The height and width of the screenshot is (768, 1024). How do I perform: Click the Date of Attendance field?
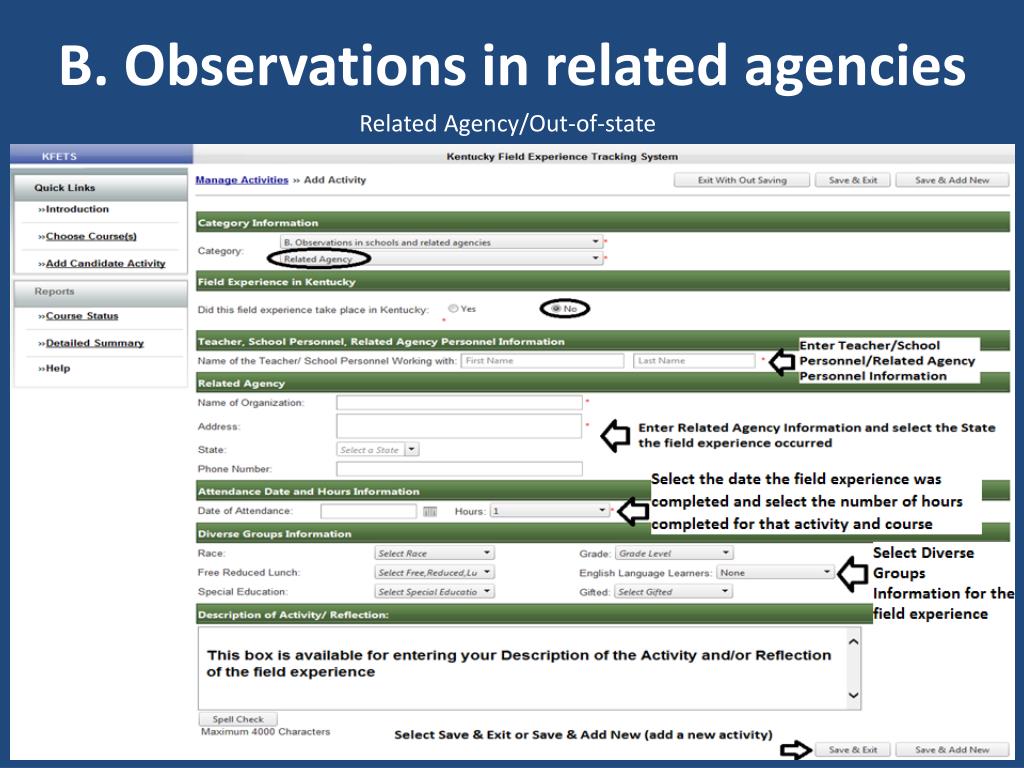[x=368, y=511]
